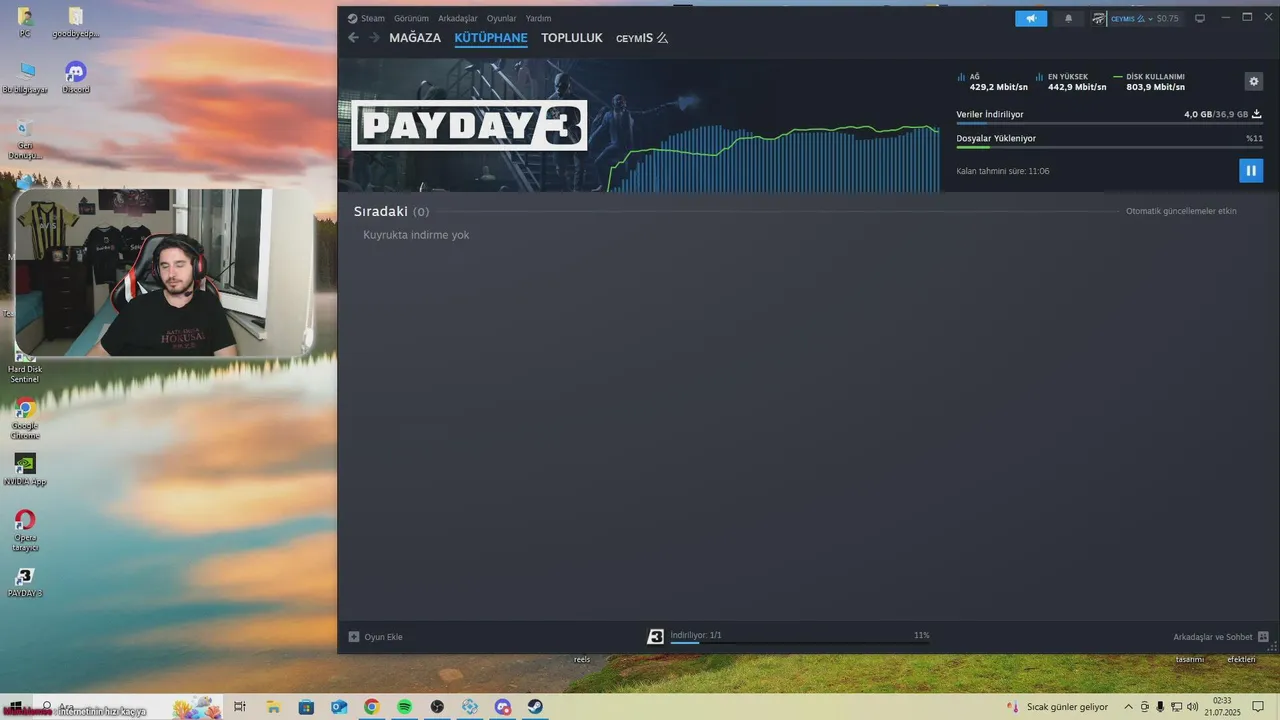Open the clock showing 02:33
Viewport: 1280px width, 720px height.
coord(1221,707)
